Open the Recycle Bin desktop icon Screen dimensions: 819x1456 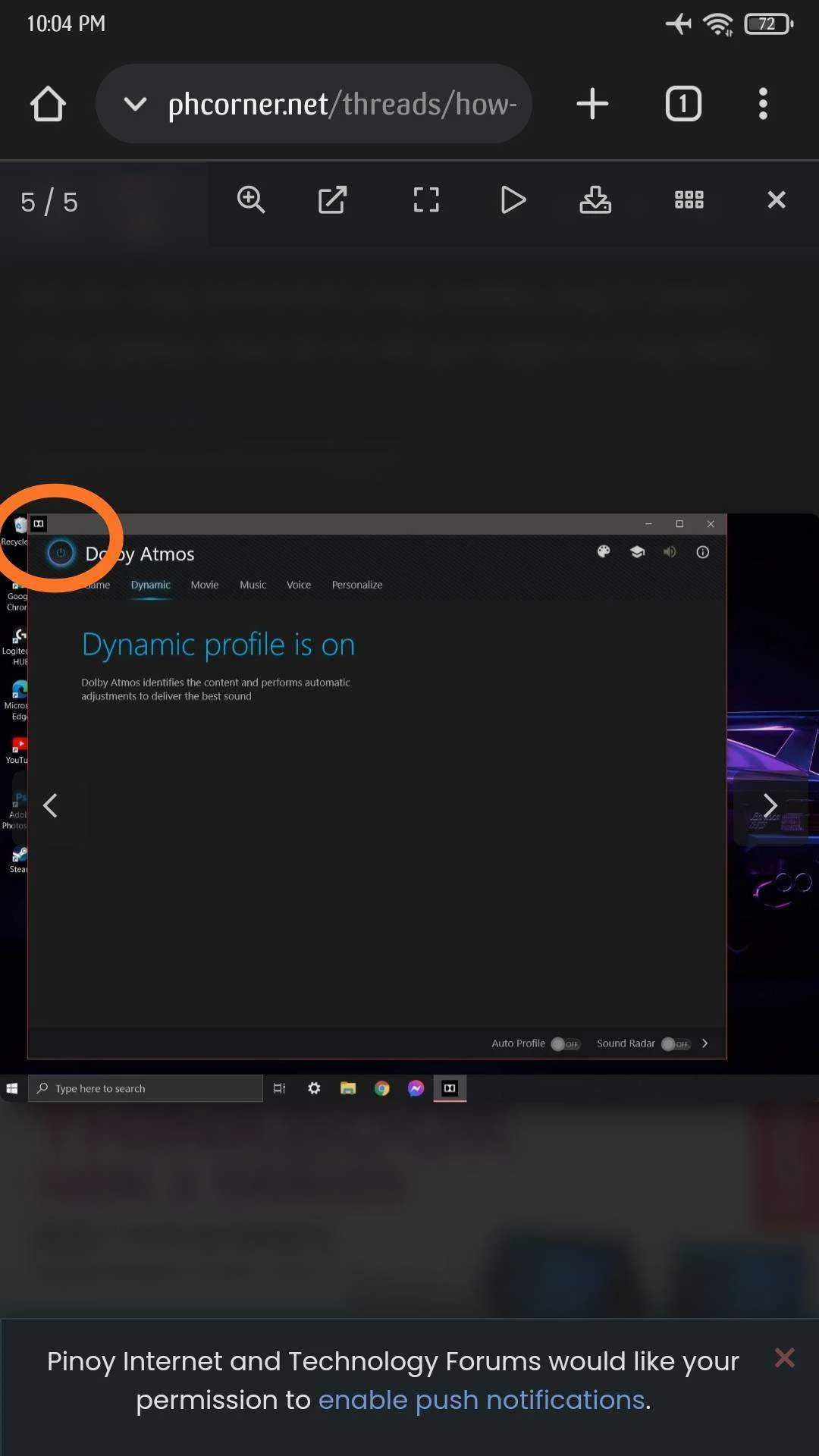click(x=15, y=532)
